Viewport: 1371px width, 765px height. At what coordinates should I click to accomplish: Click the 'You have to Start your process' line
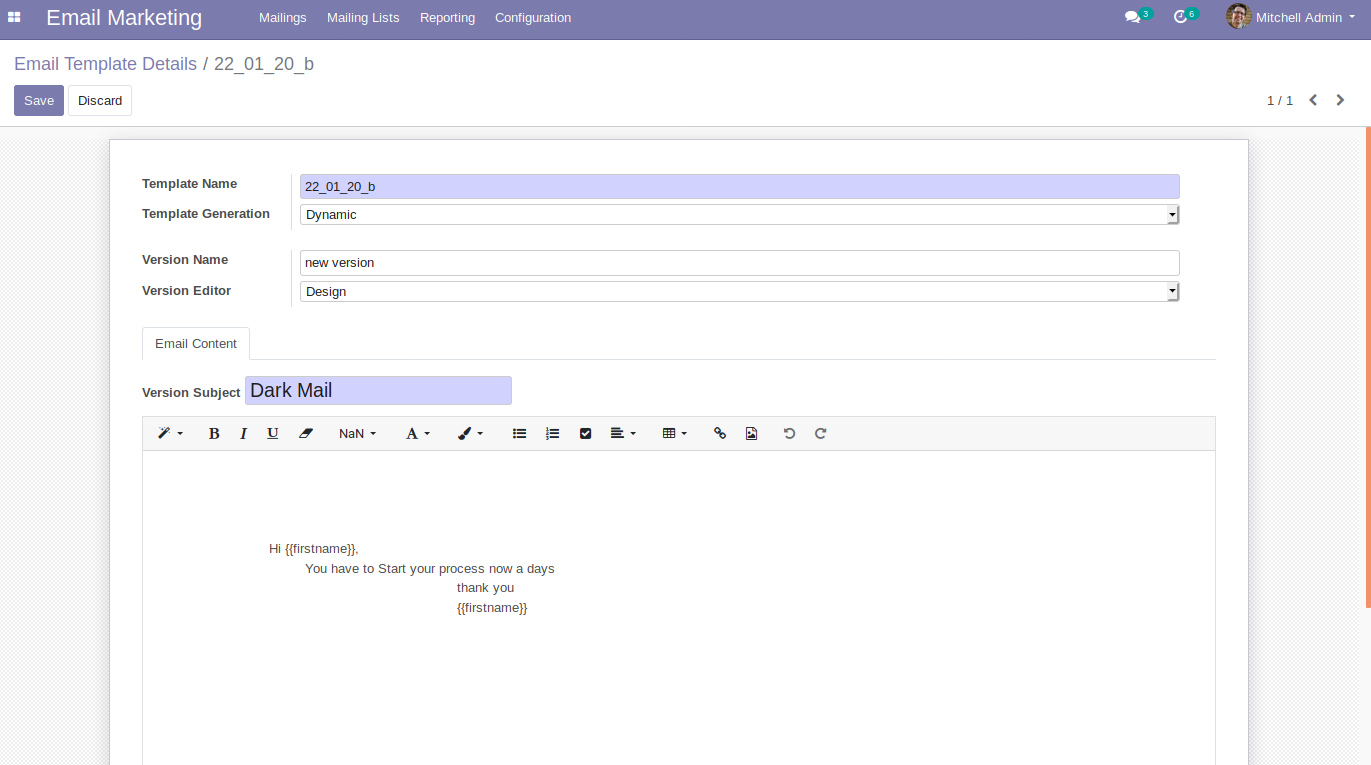pyautogui.click(x=430, y=568)
